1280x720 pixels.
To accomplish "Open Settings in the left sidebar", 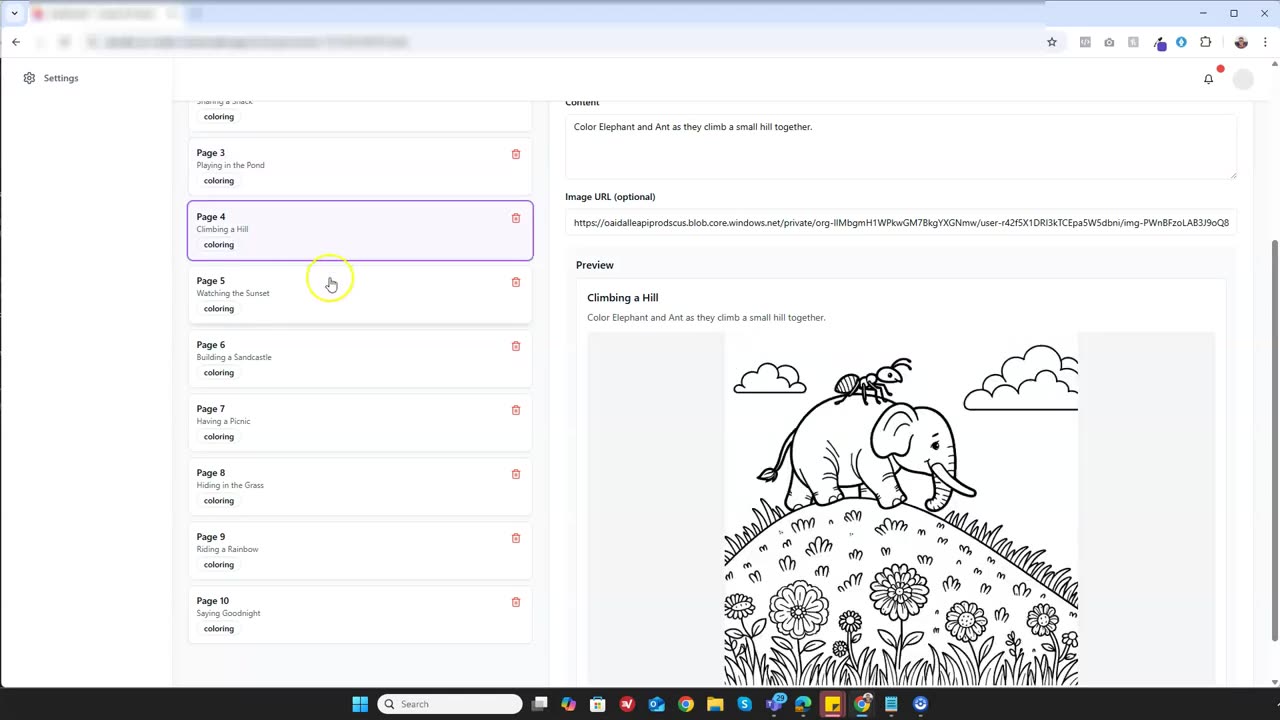I will [51, 78].
